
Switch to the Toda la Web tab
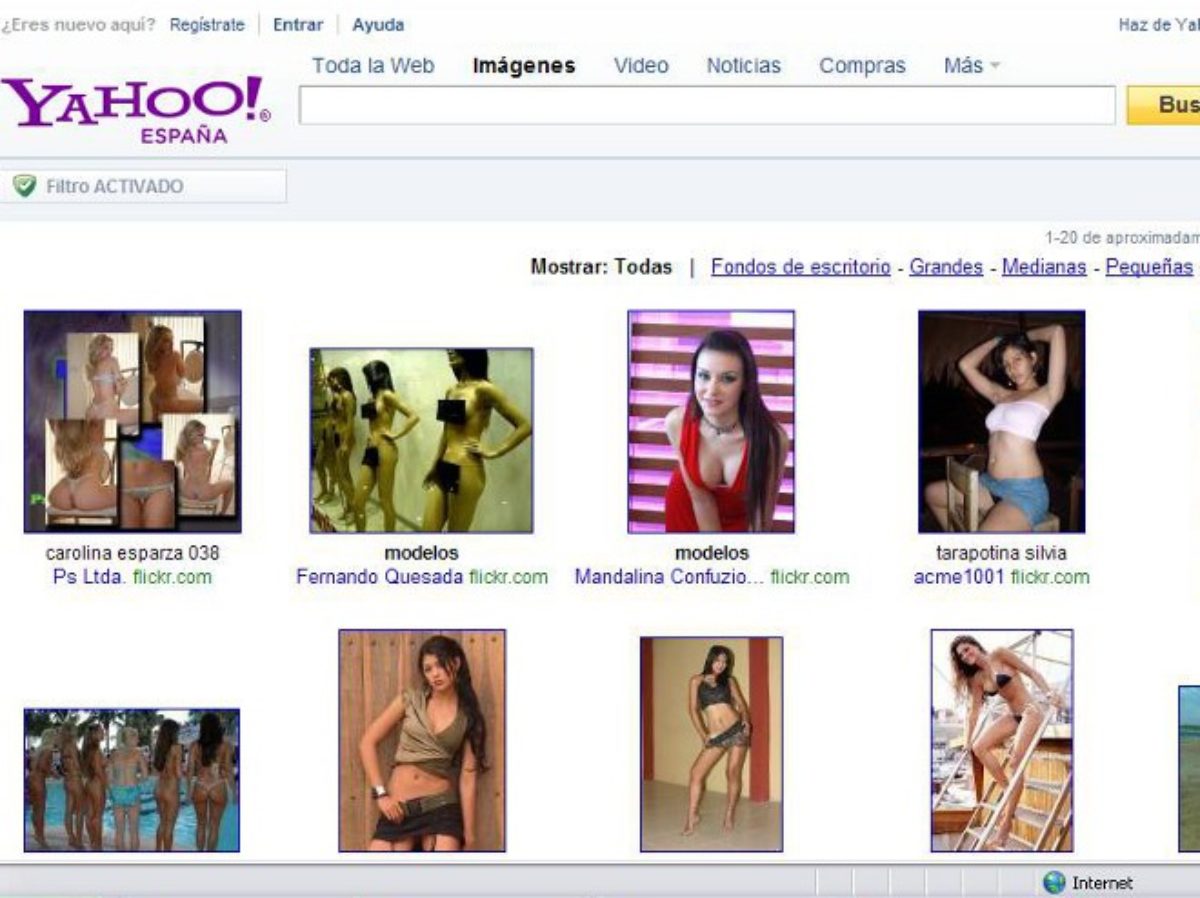[x=373, y=66]
